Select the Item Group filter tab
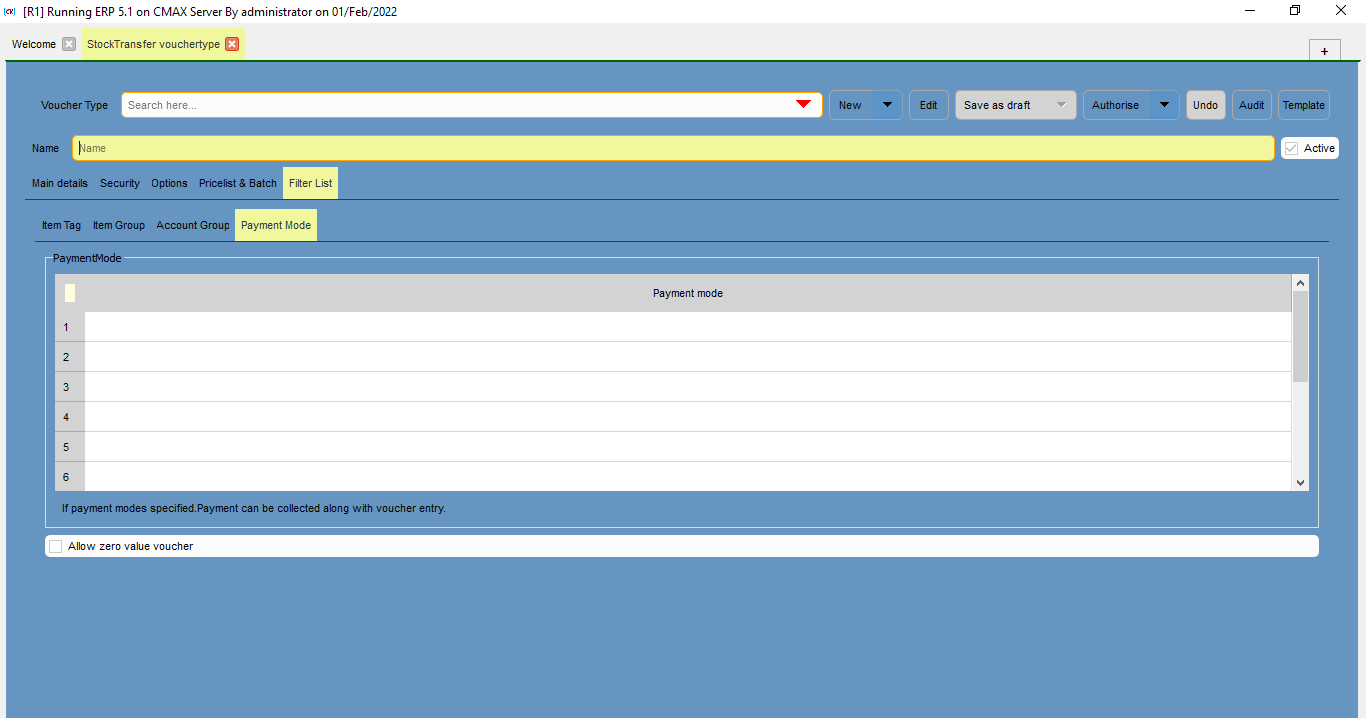Screen dimensions: 1366x718 point(118,224)
